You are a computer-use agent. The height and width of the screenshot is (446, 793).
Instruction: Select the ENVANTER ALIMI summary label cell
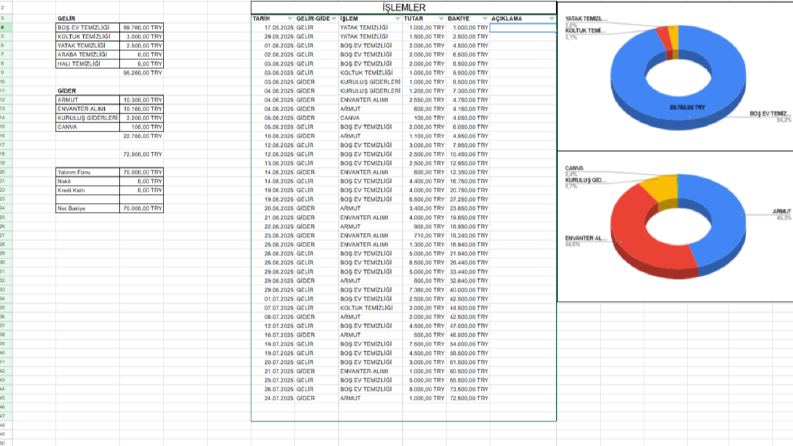87,109
